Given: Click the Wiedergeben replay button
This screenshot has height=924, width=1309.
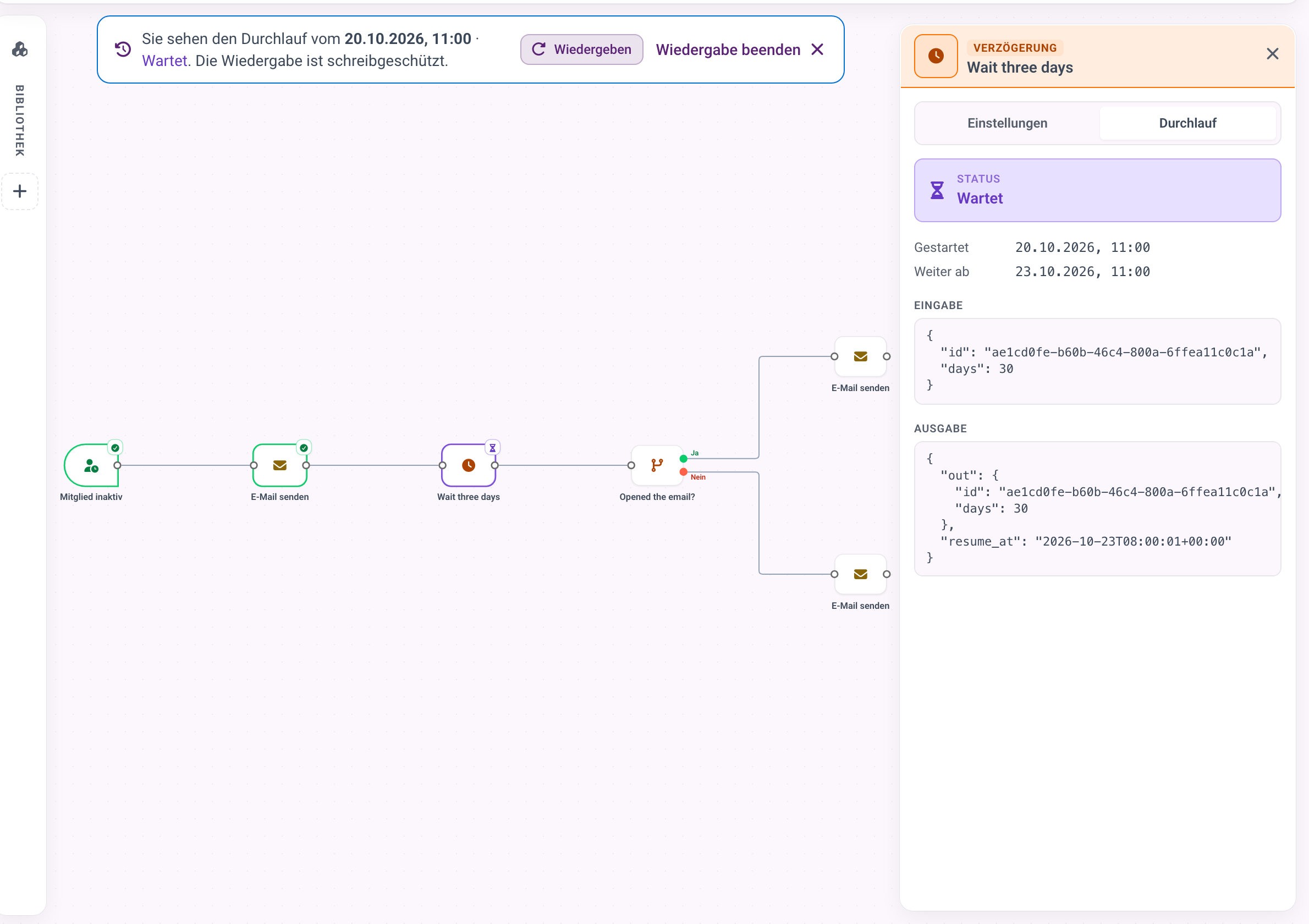Looking at the screenshot, I should pyautogui.click(x=581, y=50).
